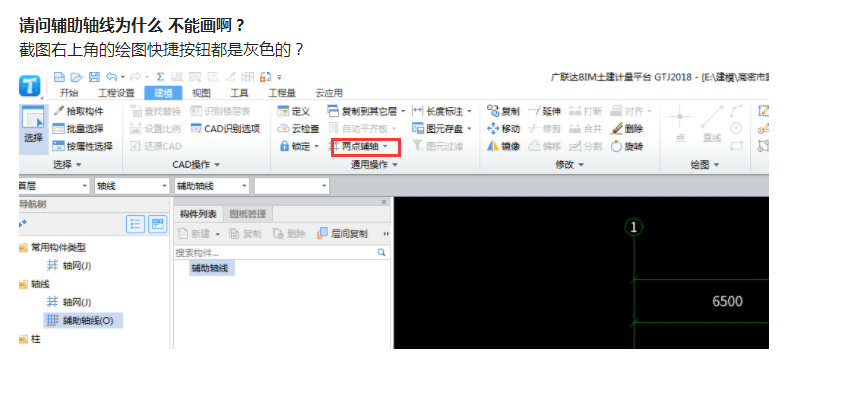Viewport: 848px width, 393px height.
Task: Click the 定义 button
Action: [x=294, y=111]
